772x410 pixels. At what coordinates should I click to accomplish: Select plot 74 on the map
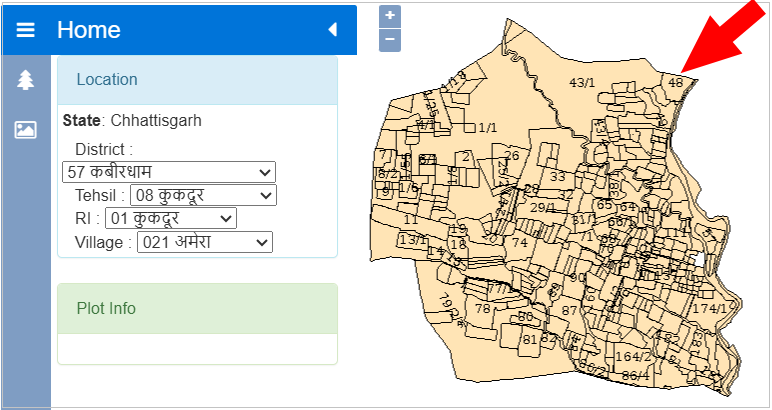click(520, 242)
